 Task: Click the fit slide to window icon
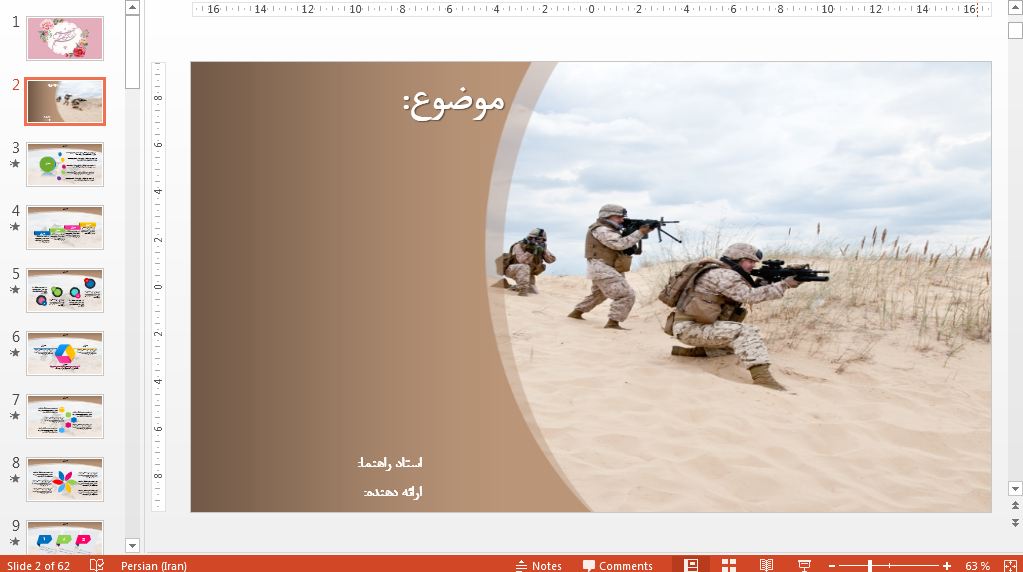coord(1013,565)
